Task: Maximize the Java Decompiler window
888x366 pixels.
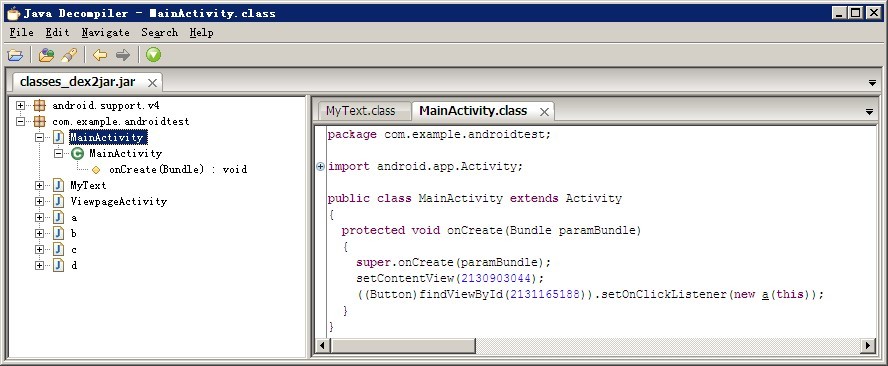Action: (x=856, y=12)
